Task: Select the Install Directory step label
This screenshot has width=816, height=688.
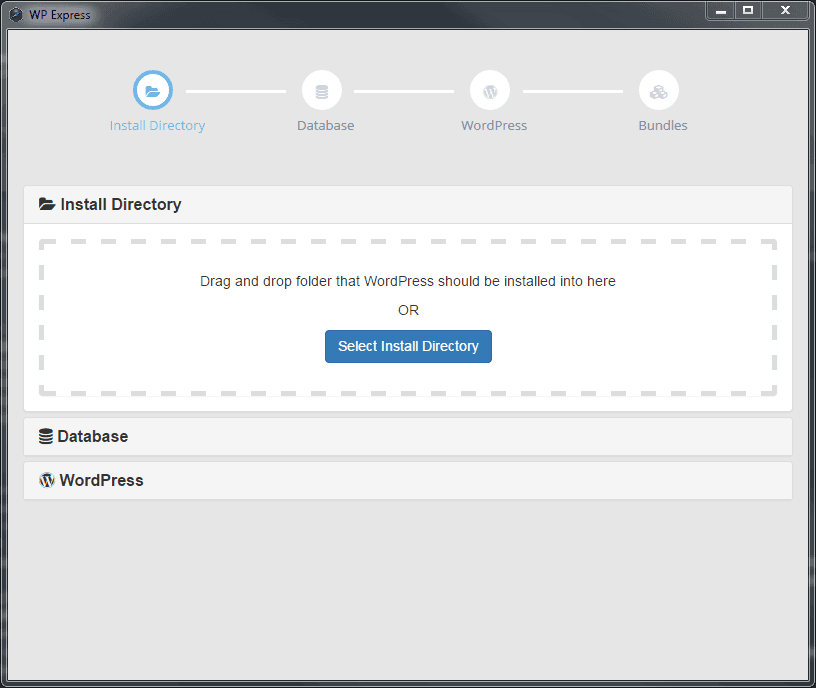Action: [x=157, y=125]
